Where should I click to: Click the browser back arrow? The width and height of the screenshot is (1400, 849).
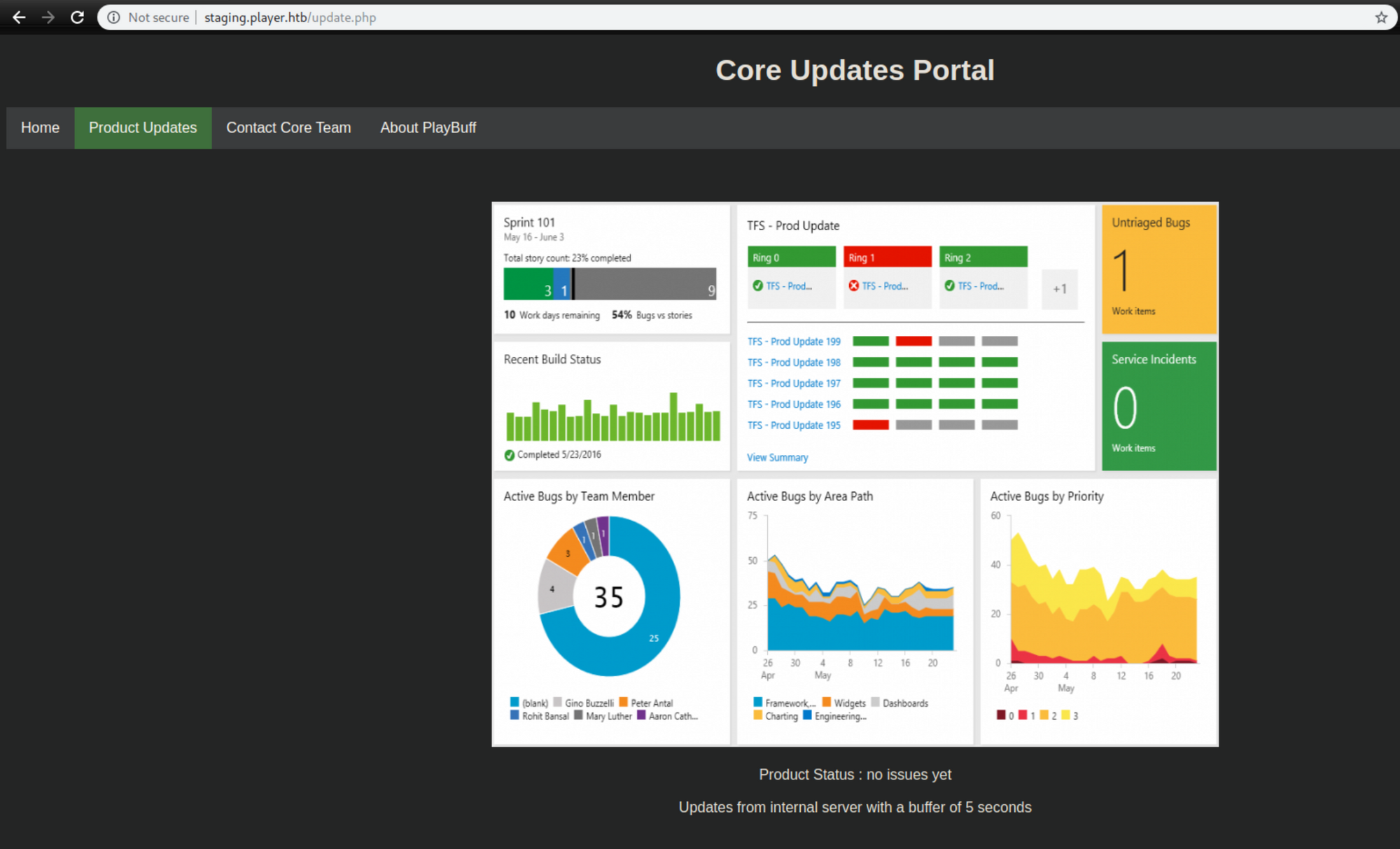click(x=19, y=17)
